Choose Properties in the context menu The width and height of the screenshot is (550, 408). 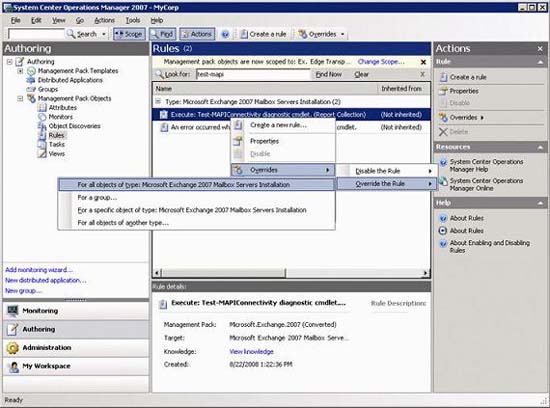(x=283, y=141)
